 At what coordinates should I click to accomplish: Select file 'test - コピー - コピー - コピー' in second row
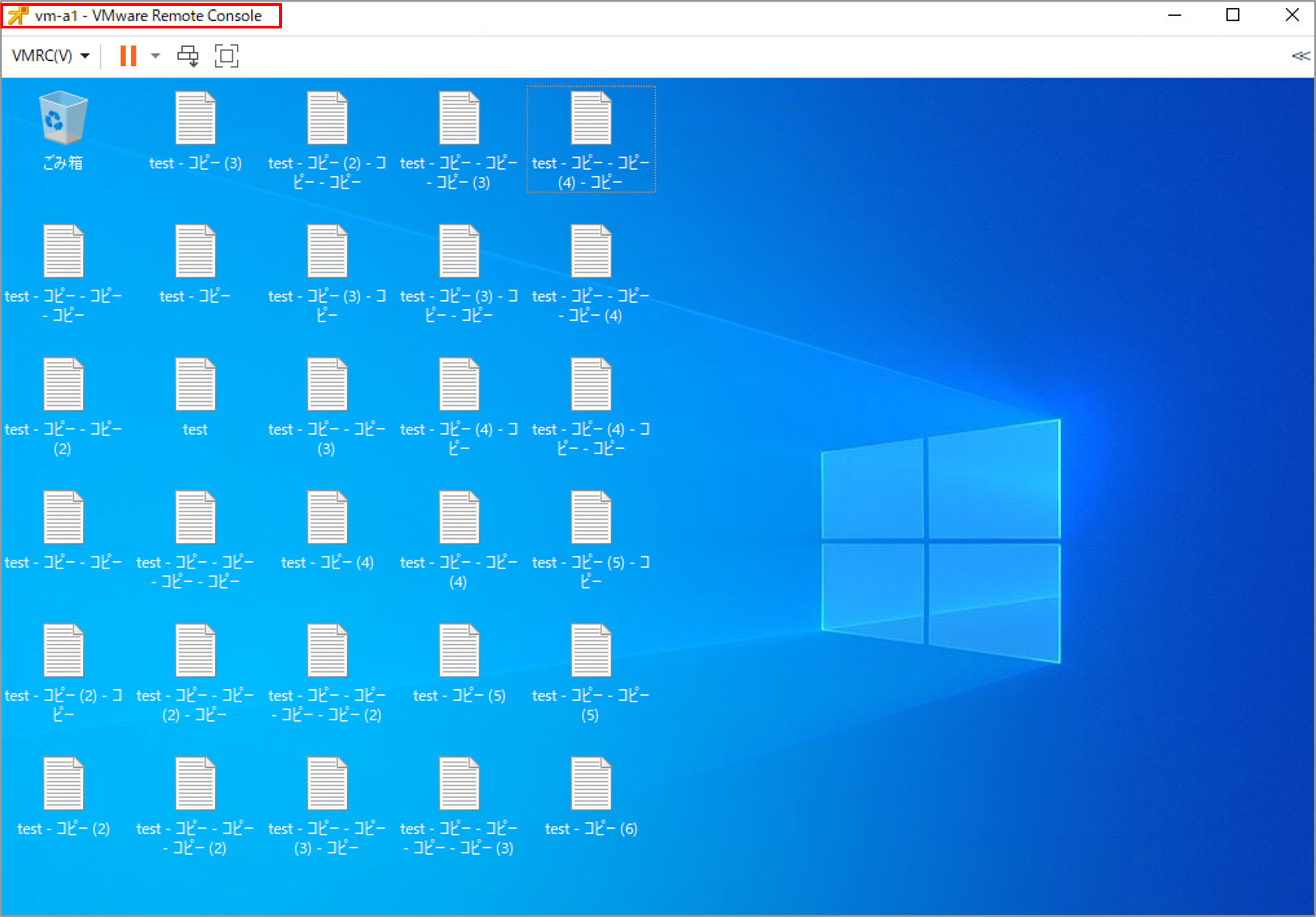tap(63, 273)
